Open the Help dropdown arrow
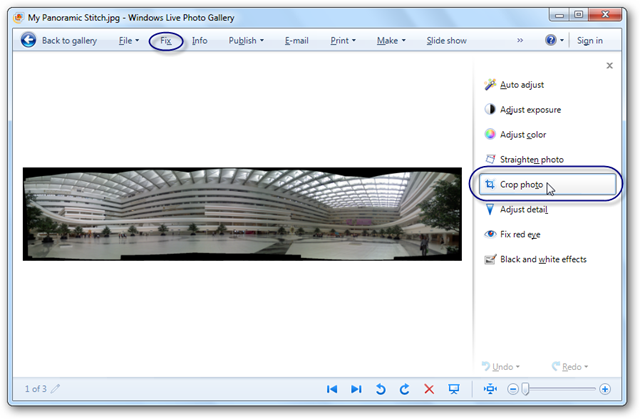Image resolution: width=640 pixels, height=419 pixels. (x=562, y=40)
